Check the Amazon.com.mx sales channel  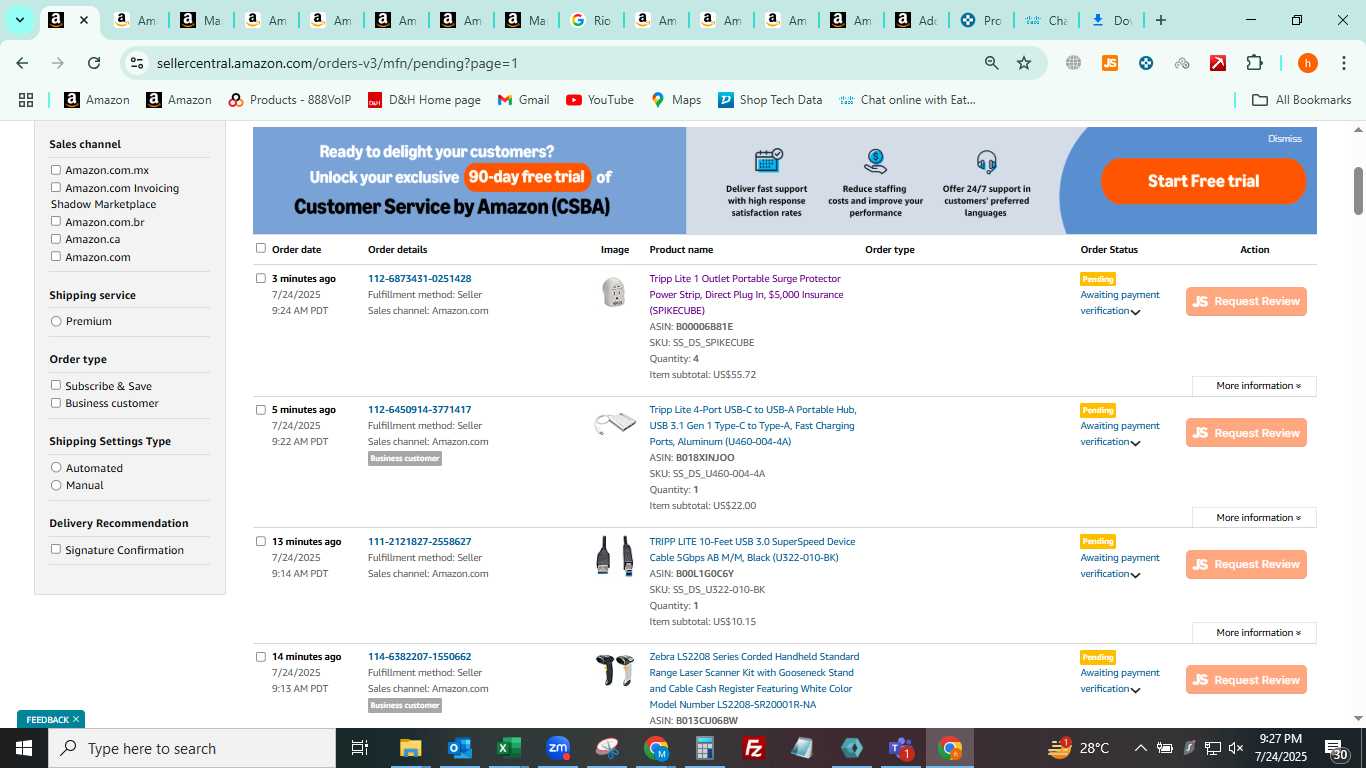pyautogui.click(x=56, y=170)
